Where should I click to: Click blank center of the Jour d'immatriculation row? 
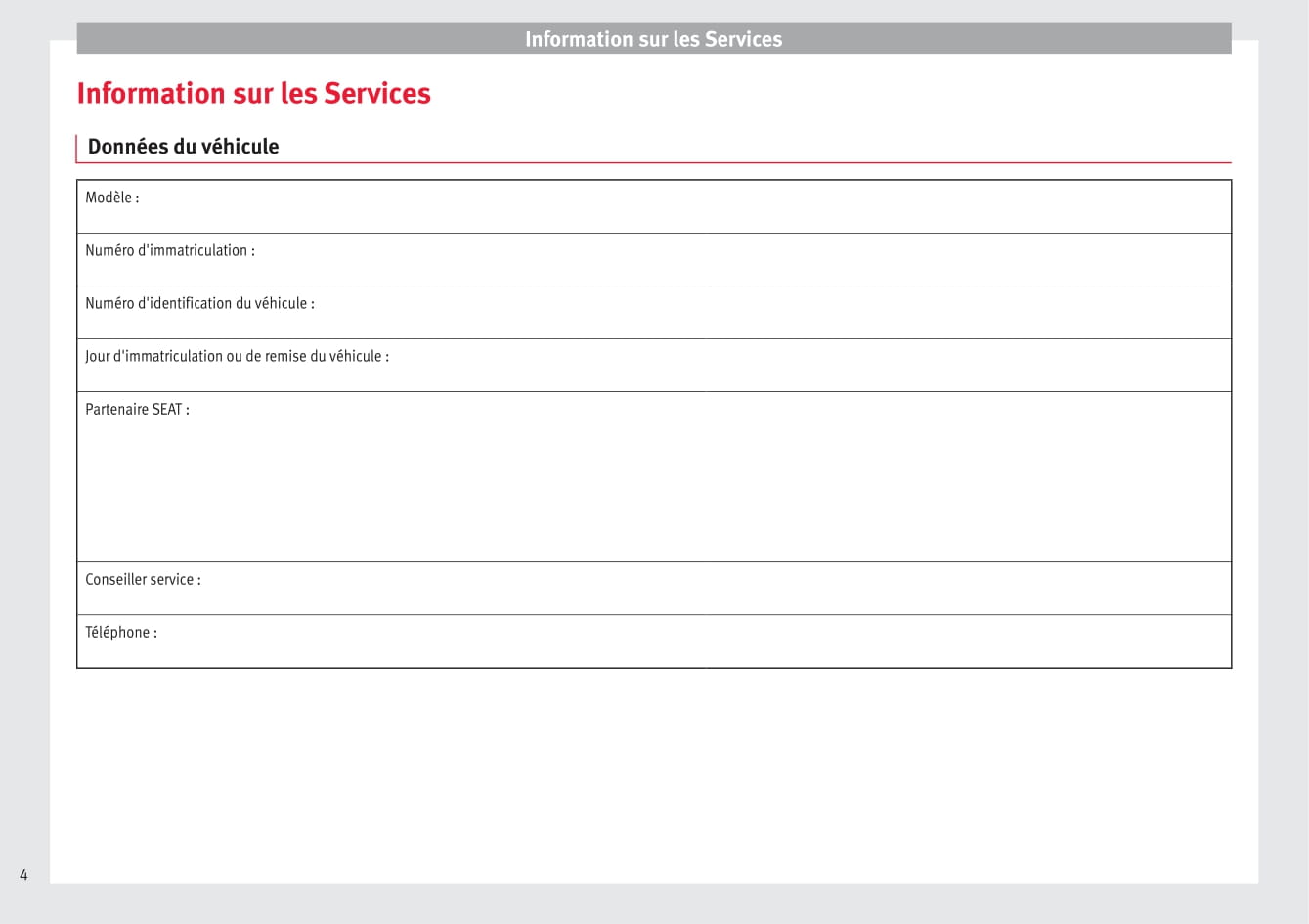pos(653,366)
